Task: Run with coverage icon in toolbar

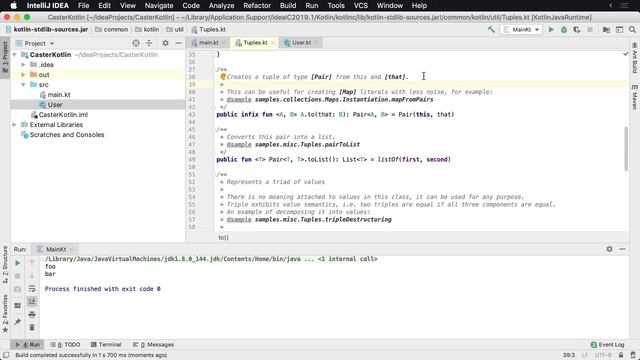Action: coord(577,29)
